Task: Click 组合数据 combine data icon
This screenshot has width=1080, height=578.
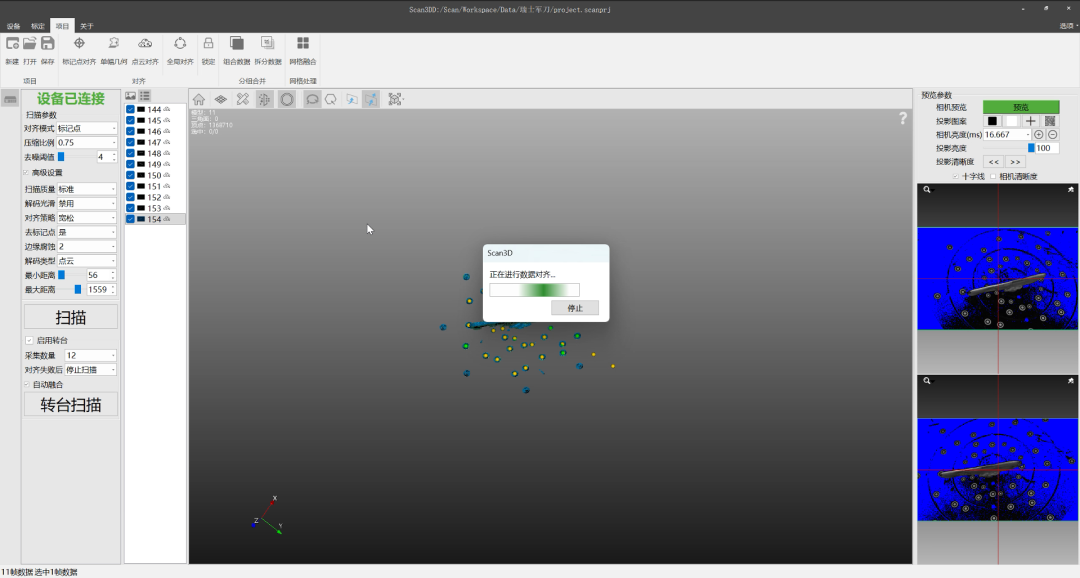Action: tap(236, 44)
